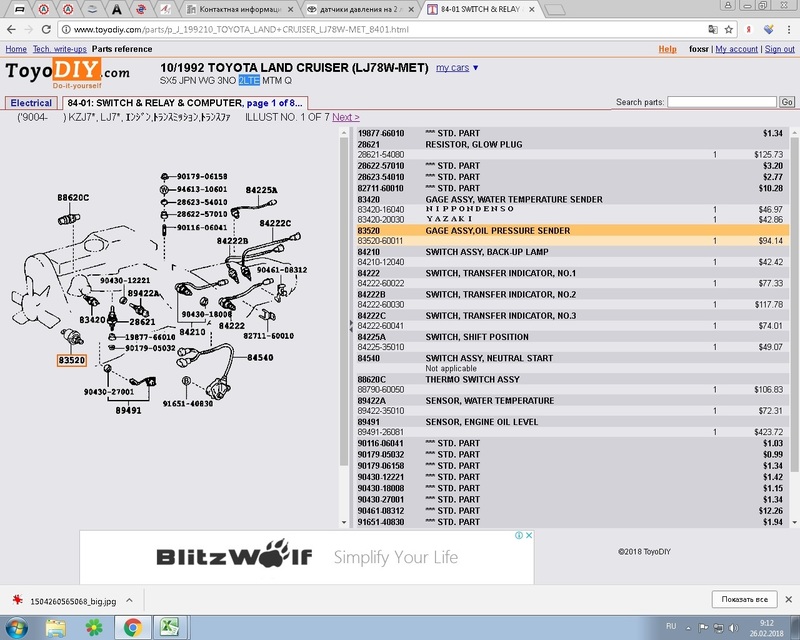Open the ICQ flower icon in taskbar
The image size is (800, 640).
point(94,627)
